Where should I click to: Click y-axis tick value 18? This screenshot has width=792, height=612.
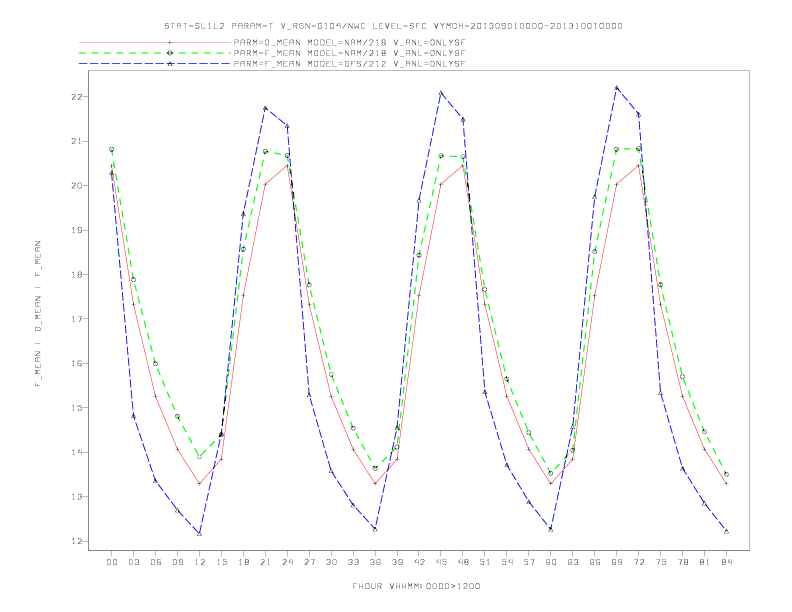[77, 274]
